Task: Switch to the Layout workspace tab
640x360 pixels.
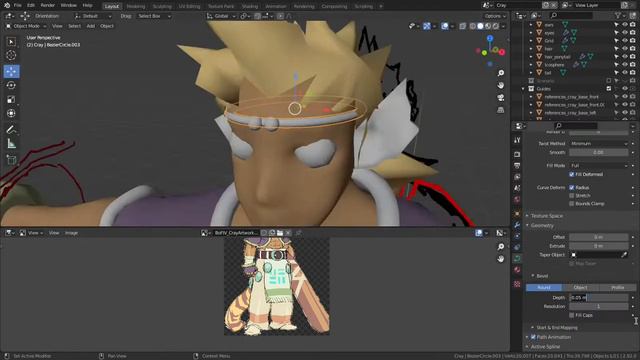Action: 111,6
